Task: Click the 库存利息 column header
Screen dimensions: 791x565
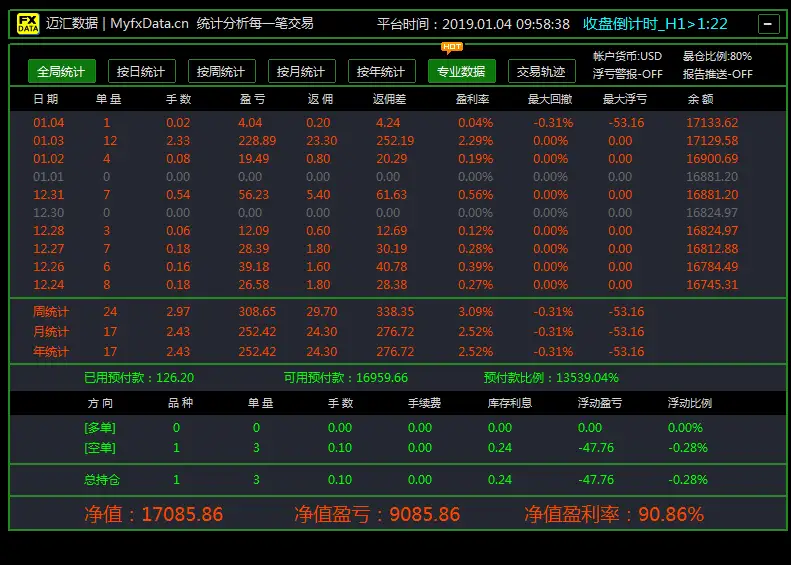Action: [510, 403]
